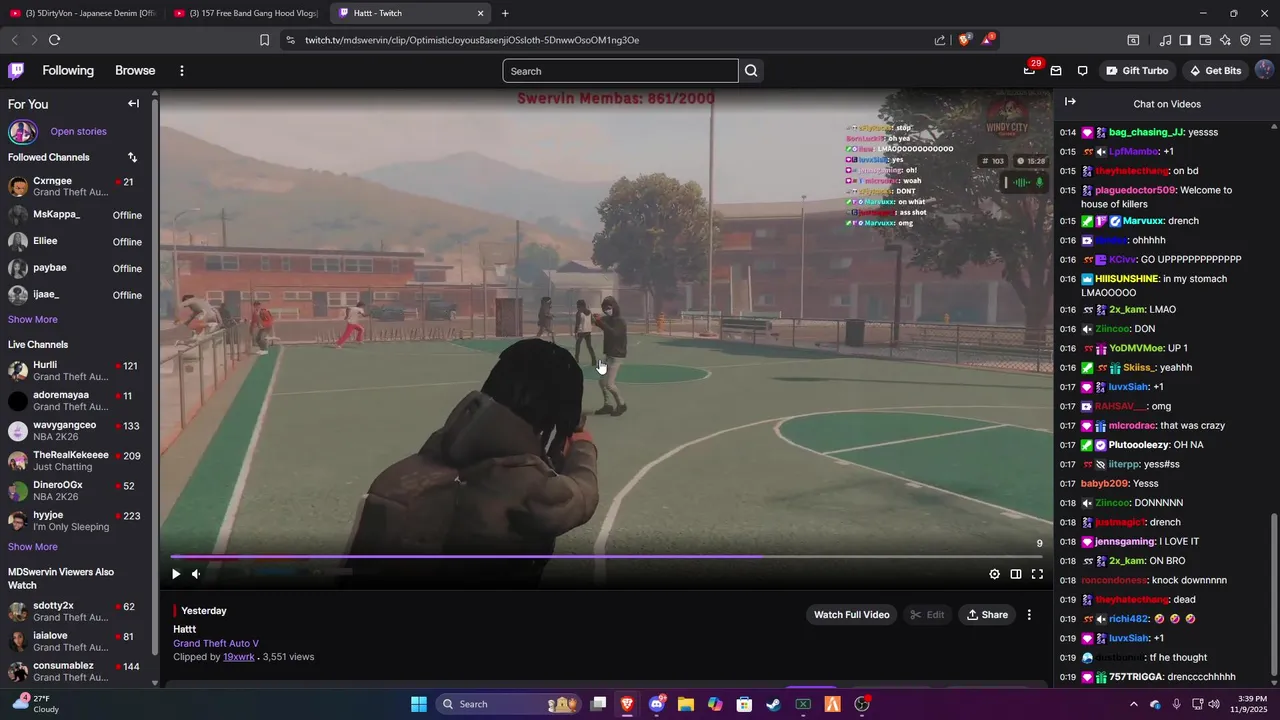Open Brave VPN shield icon
This screenshot has height=720, width=1280.
coord(1245,40)
